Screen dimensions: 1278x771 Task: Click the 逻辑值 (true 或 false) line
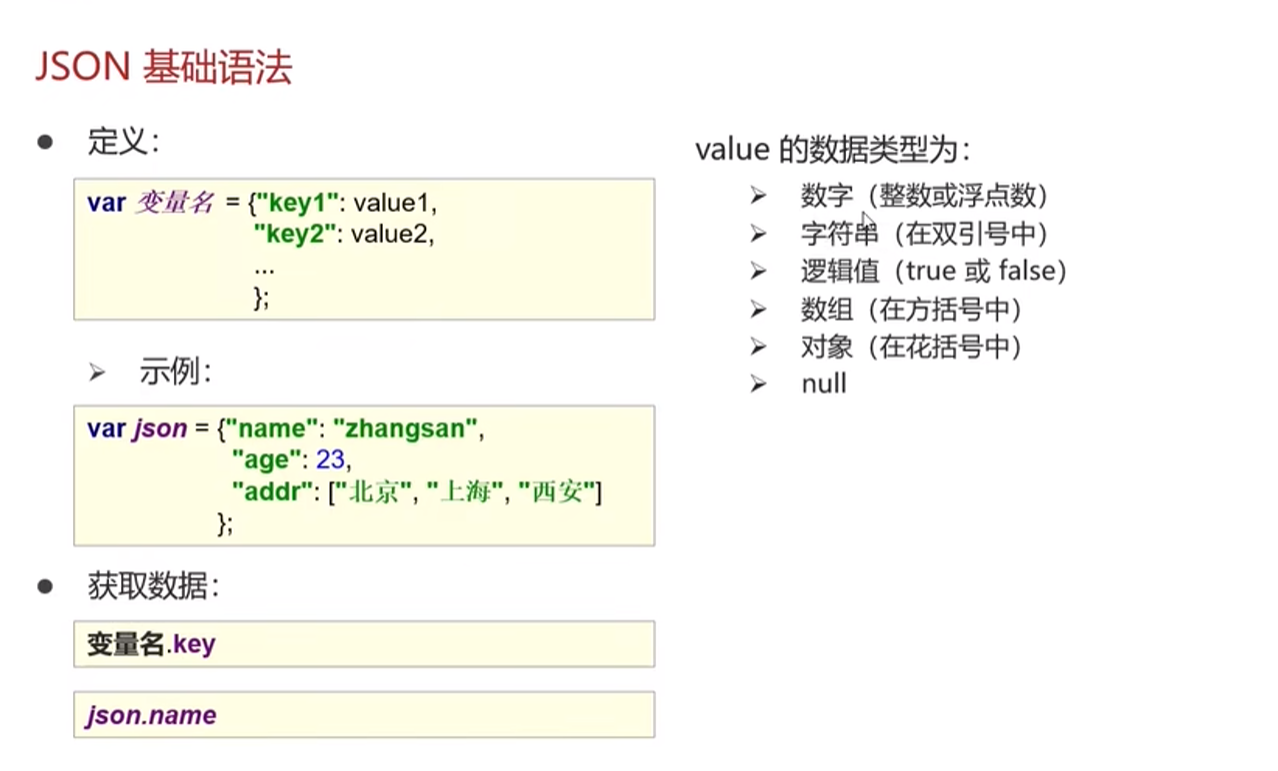pos(934,271)
